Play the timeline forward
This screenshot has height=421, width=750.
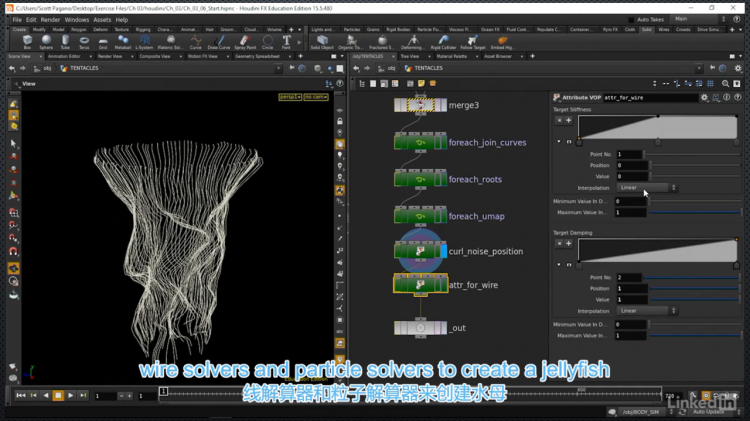click(71, 396)
